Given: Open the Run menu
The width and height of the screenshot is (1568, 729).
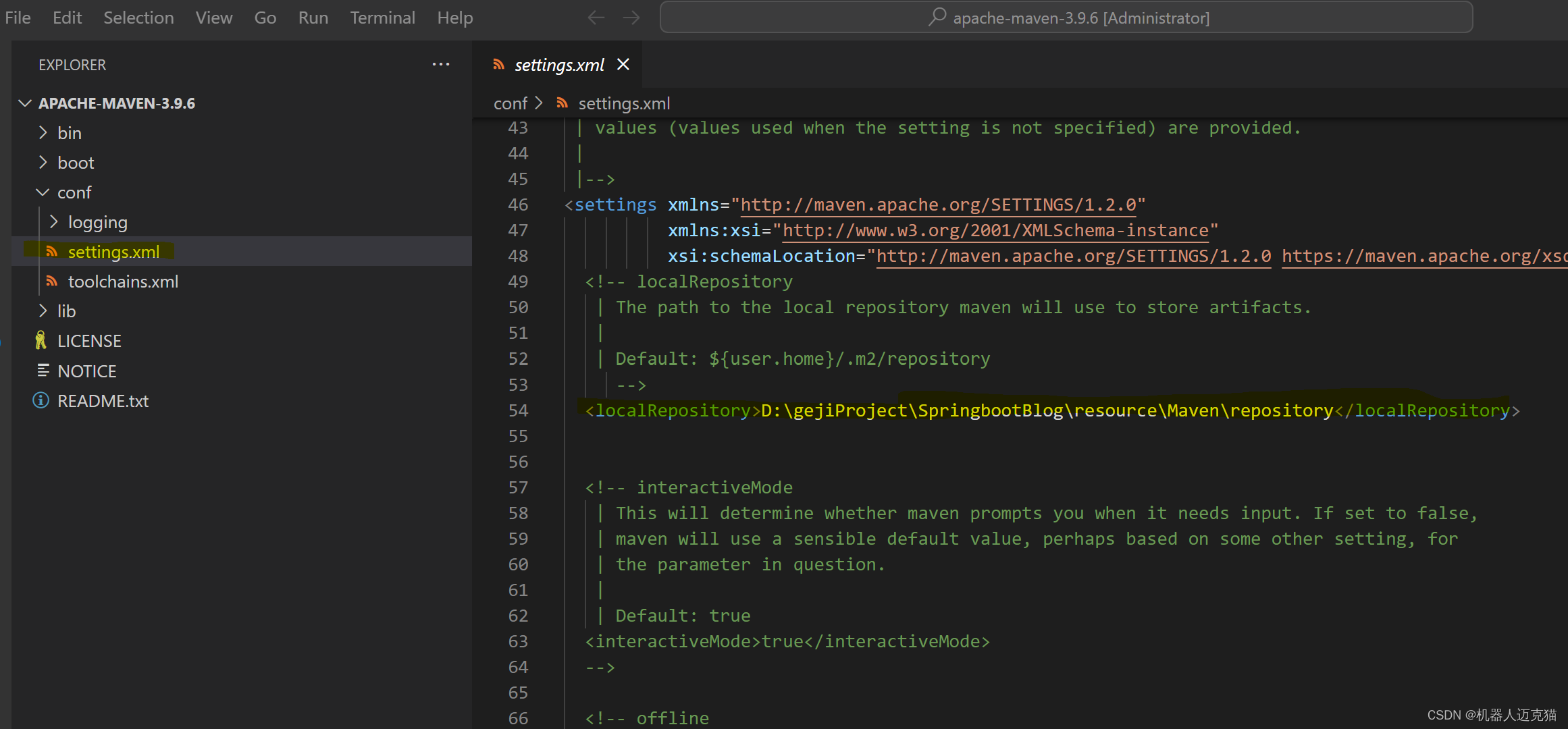Looking at the screenshot, I should point(313,18).
